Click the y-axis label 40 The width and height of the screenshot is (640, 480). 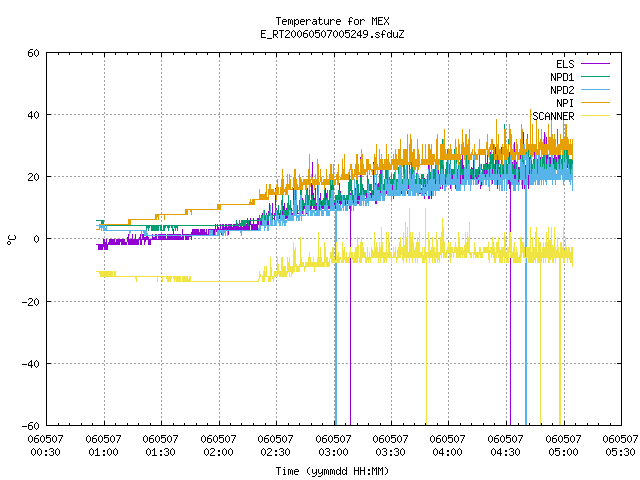tap(33, 115)
